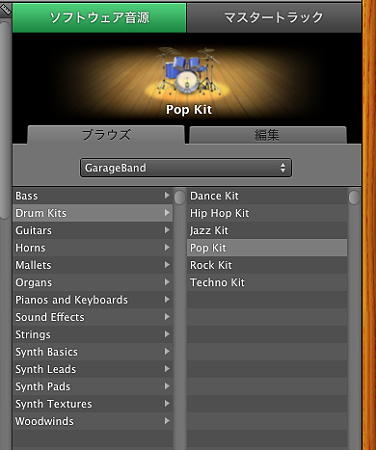Open the 編集 tab
The image size is (376, 450).
tap(268, 135)
